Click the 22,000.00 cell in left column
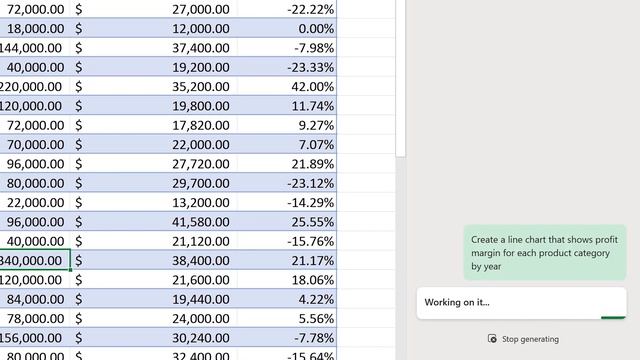640x360 pixels. click(35, 202)
